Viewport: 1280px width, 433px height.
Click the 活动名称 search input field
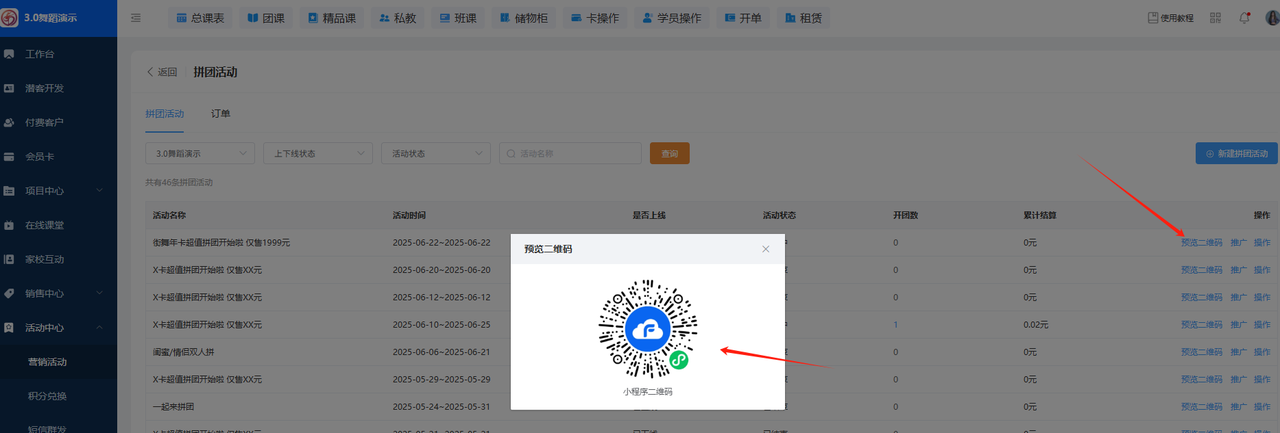click(575, 154)
